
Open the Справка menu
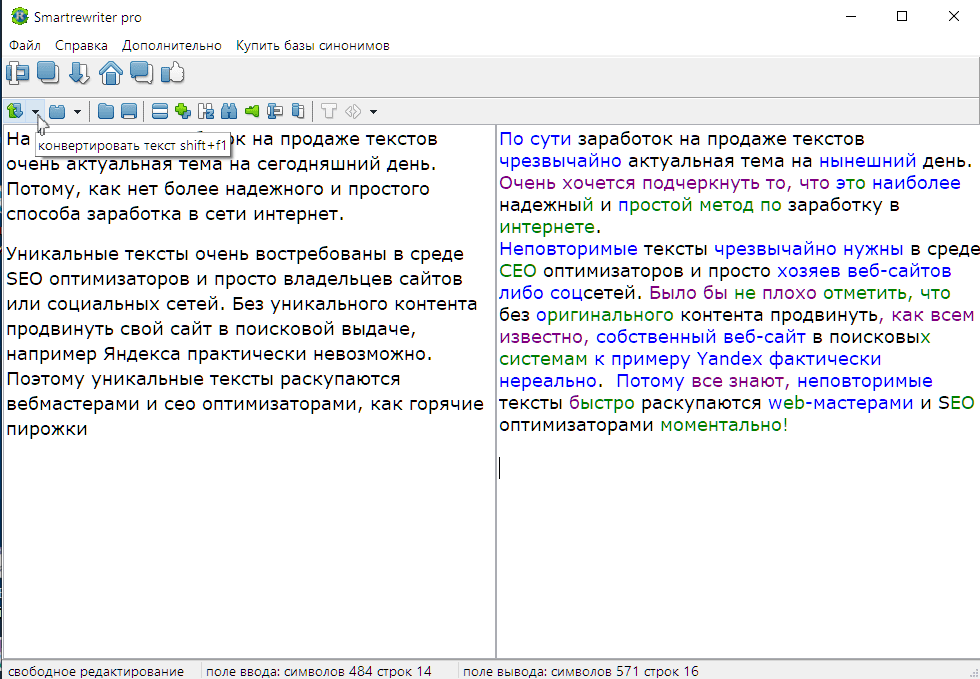tap(81, 46)
